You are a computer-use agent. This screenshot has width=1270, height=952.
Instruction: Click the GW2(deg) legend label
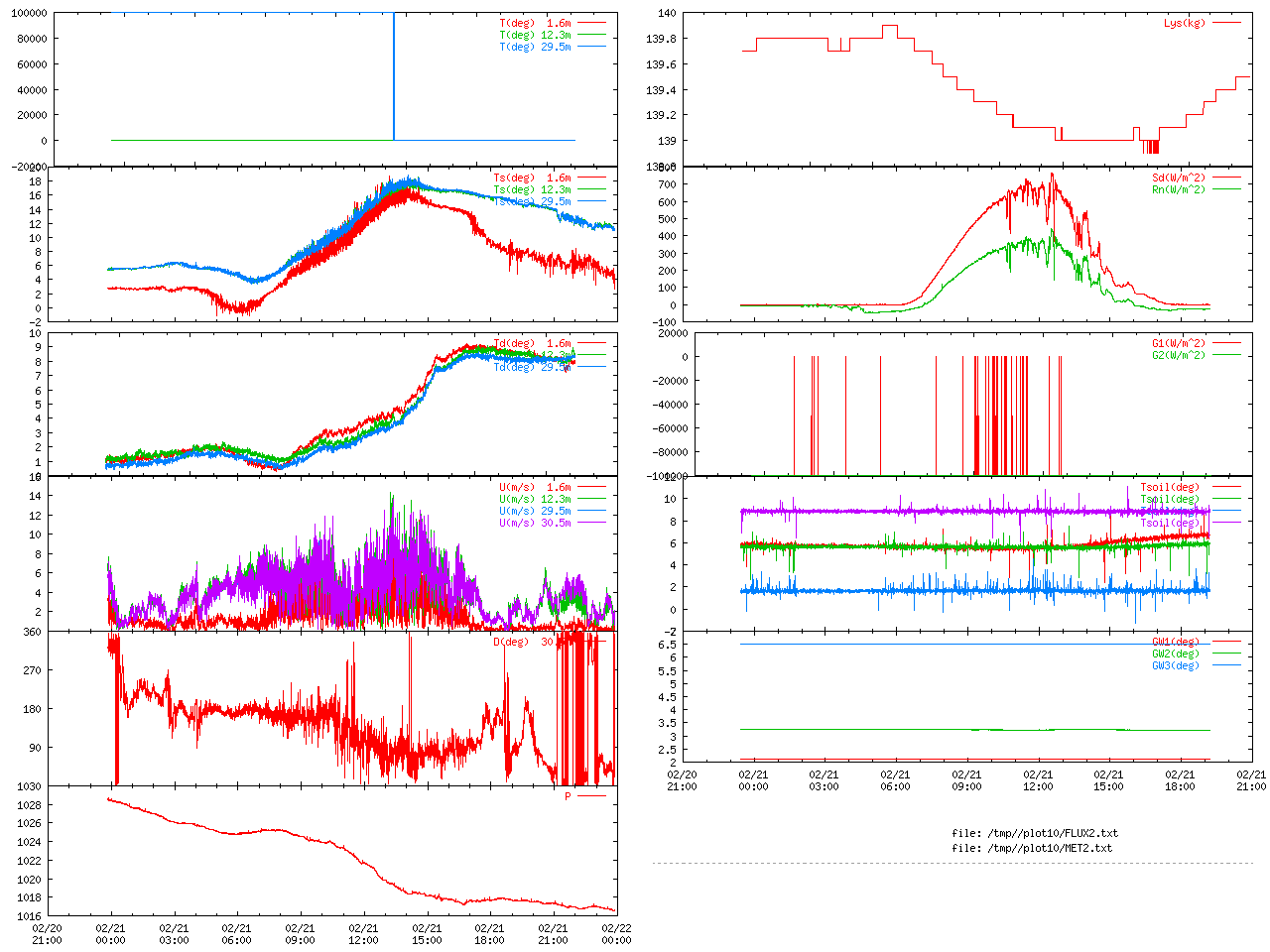1175,654
